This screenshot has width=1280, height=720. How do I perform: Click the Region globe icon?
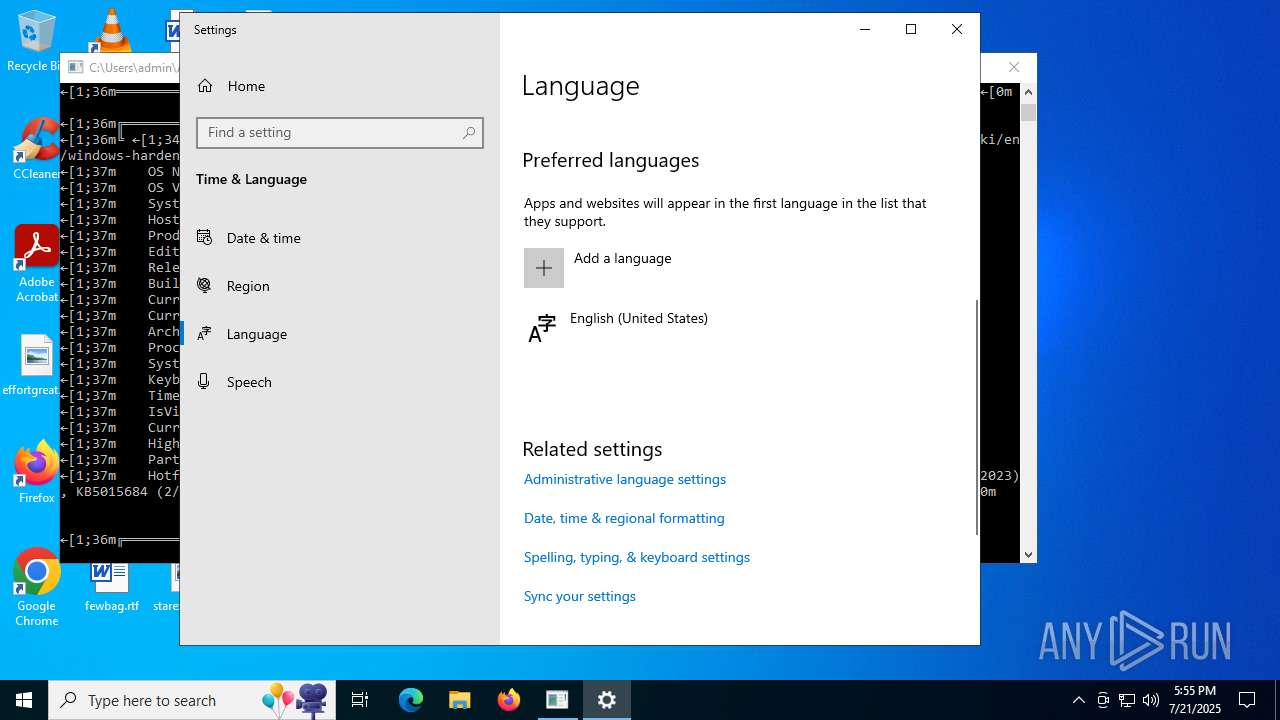pyautogui.click(x=204, y=285)
